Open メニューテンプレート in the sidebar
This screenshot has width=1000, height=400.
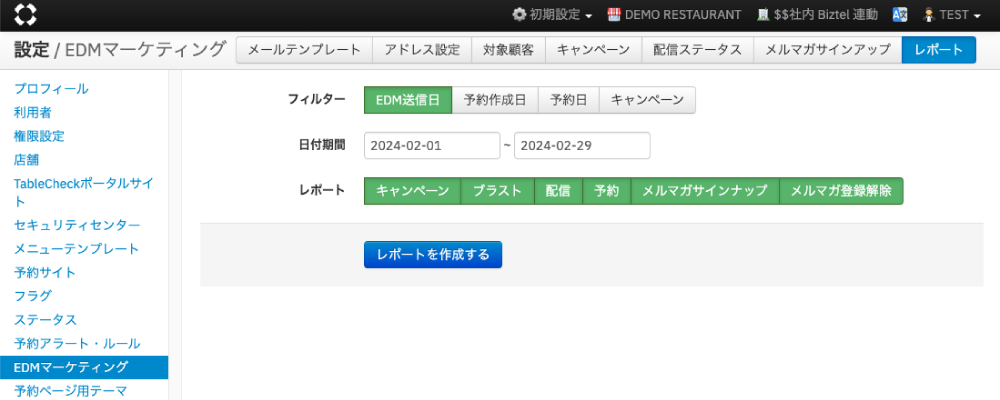pyautogui.click(x=77, y=249)
